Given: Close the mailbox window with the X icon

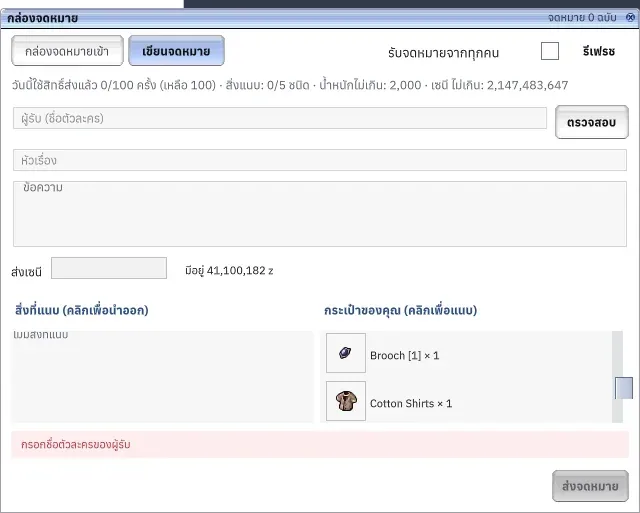Looking at the screenshot, I should pyautogui.click(x=630, y=17).
